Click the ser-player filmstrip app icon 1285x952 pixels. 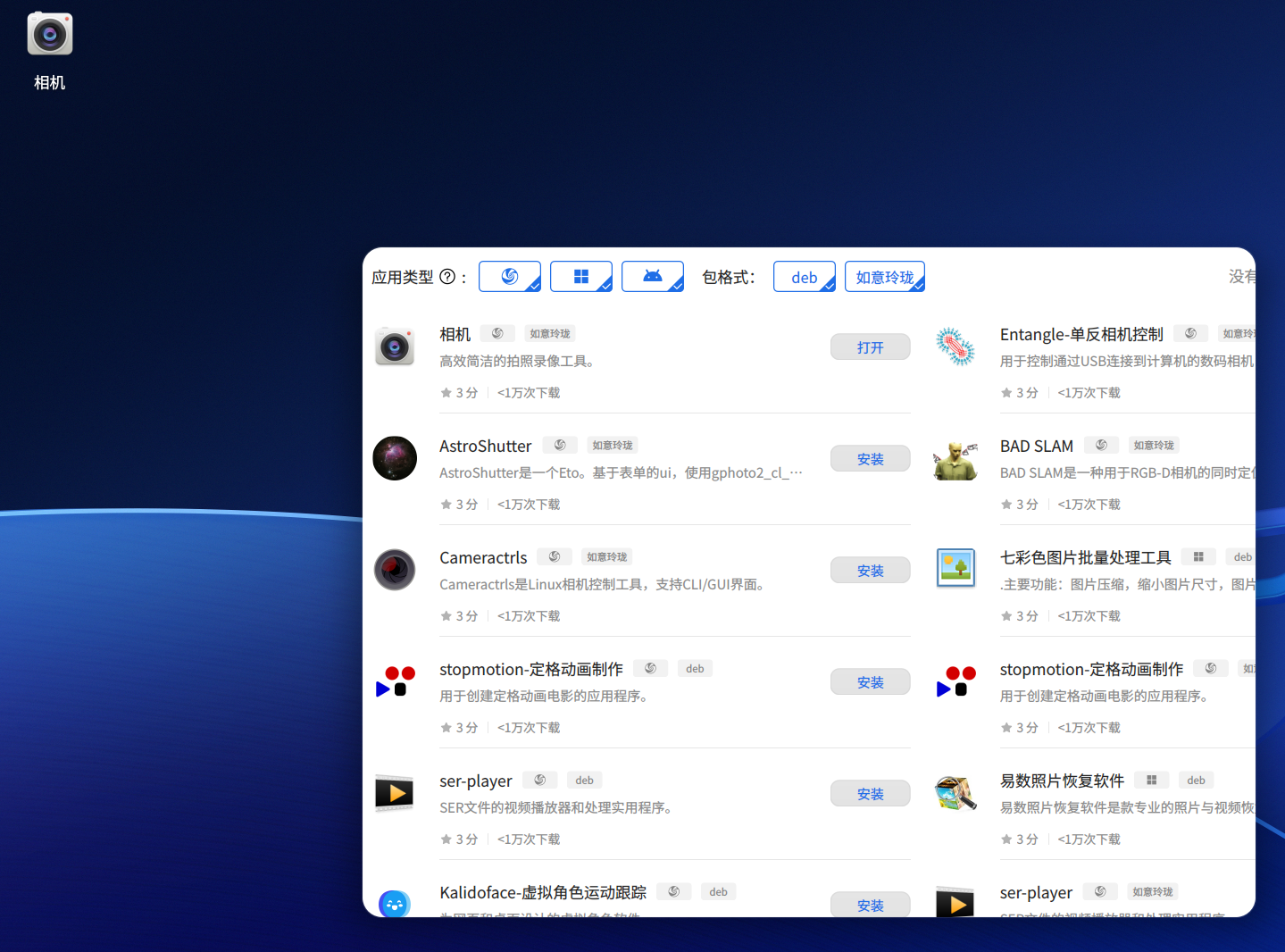point(395,793)
